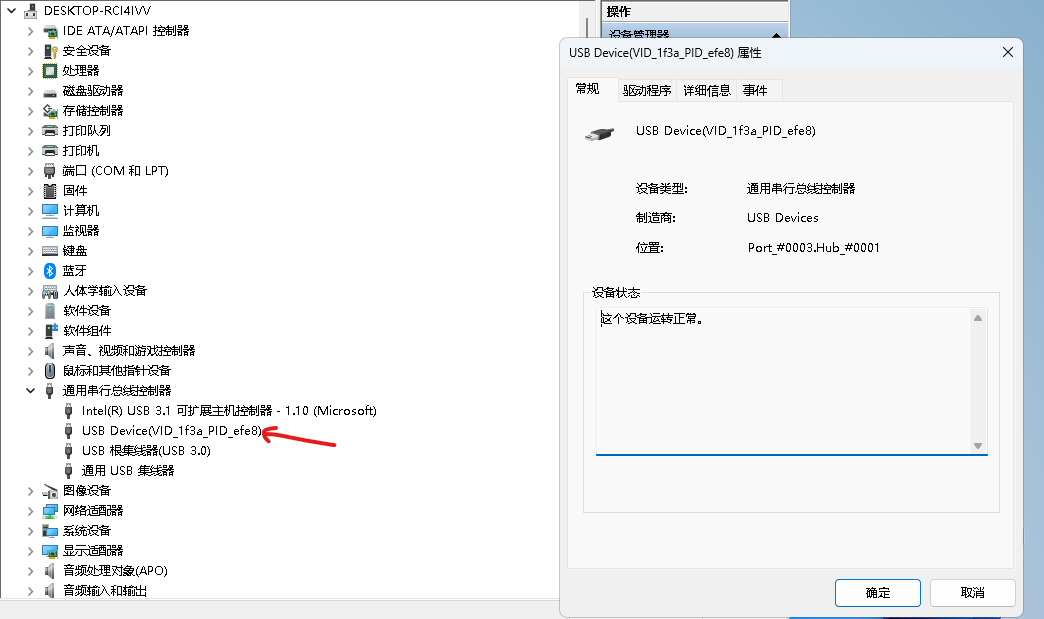Click the 网络适配器 network adapter icon
Screen dimensions: 1044x619
point(50,511)
